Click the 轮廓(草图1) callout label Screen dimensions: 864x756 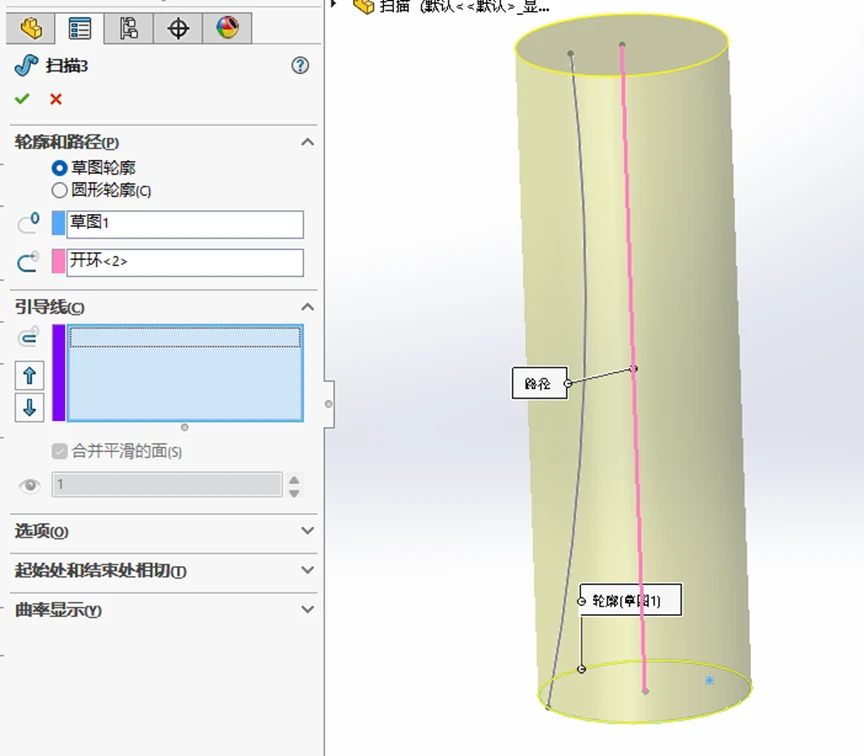pos(630,600)
